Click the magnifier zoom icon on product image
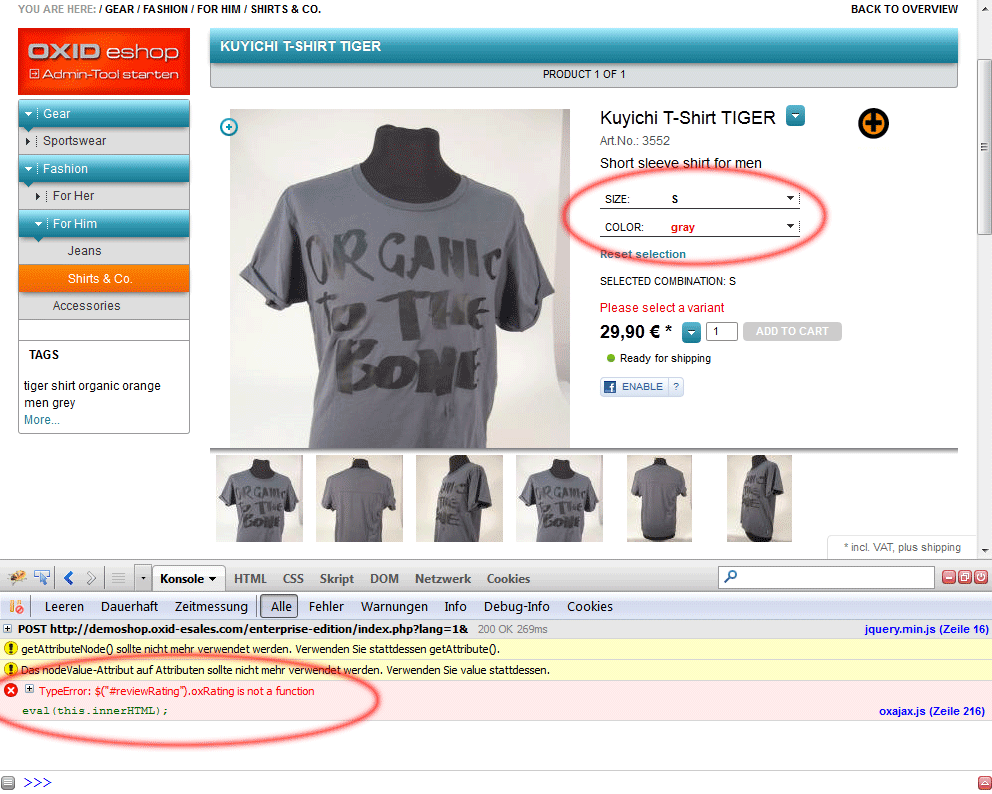This screenshot has height=794, width=992. (229, 127)
